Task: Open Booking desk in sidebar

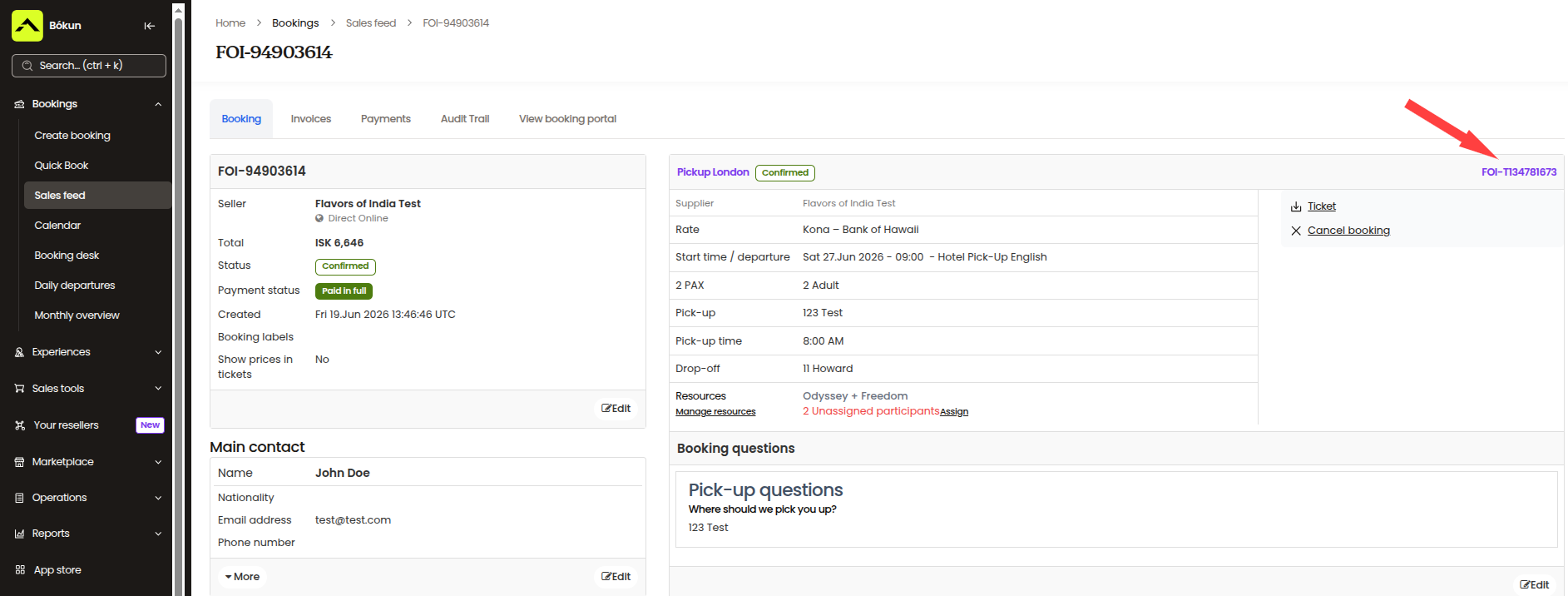Action: tap(67, 256)
